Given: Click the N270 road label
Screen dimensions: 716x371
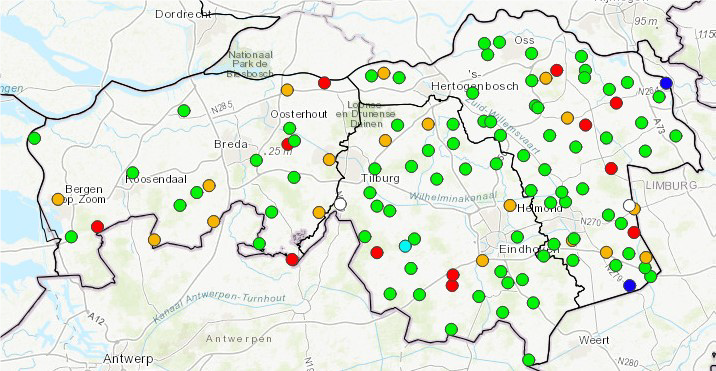Looking at the screenshot, I should click(x=591, y=221).
